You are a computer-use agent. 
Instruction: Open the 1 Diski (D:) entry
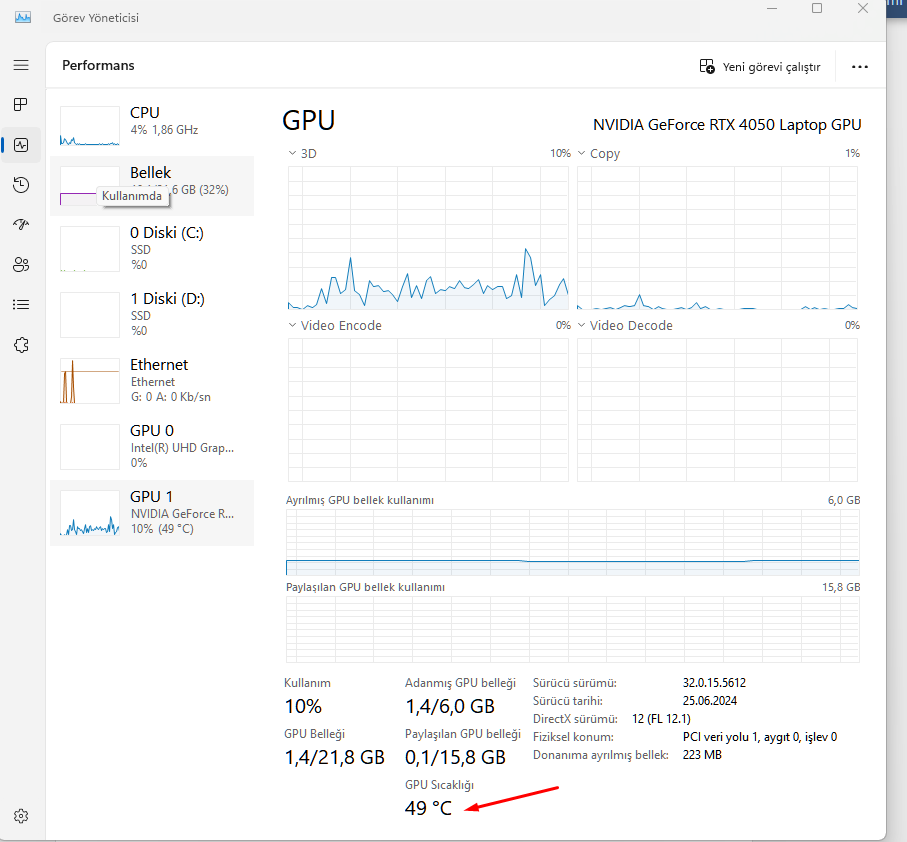[152, 312]
